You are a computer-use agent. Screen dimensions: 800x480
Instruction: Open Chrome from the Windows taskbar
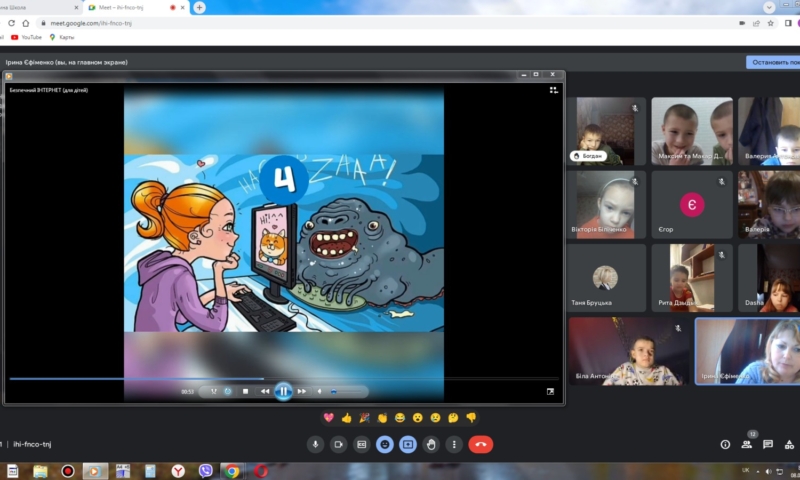tap(232, 471)
